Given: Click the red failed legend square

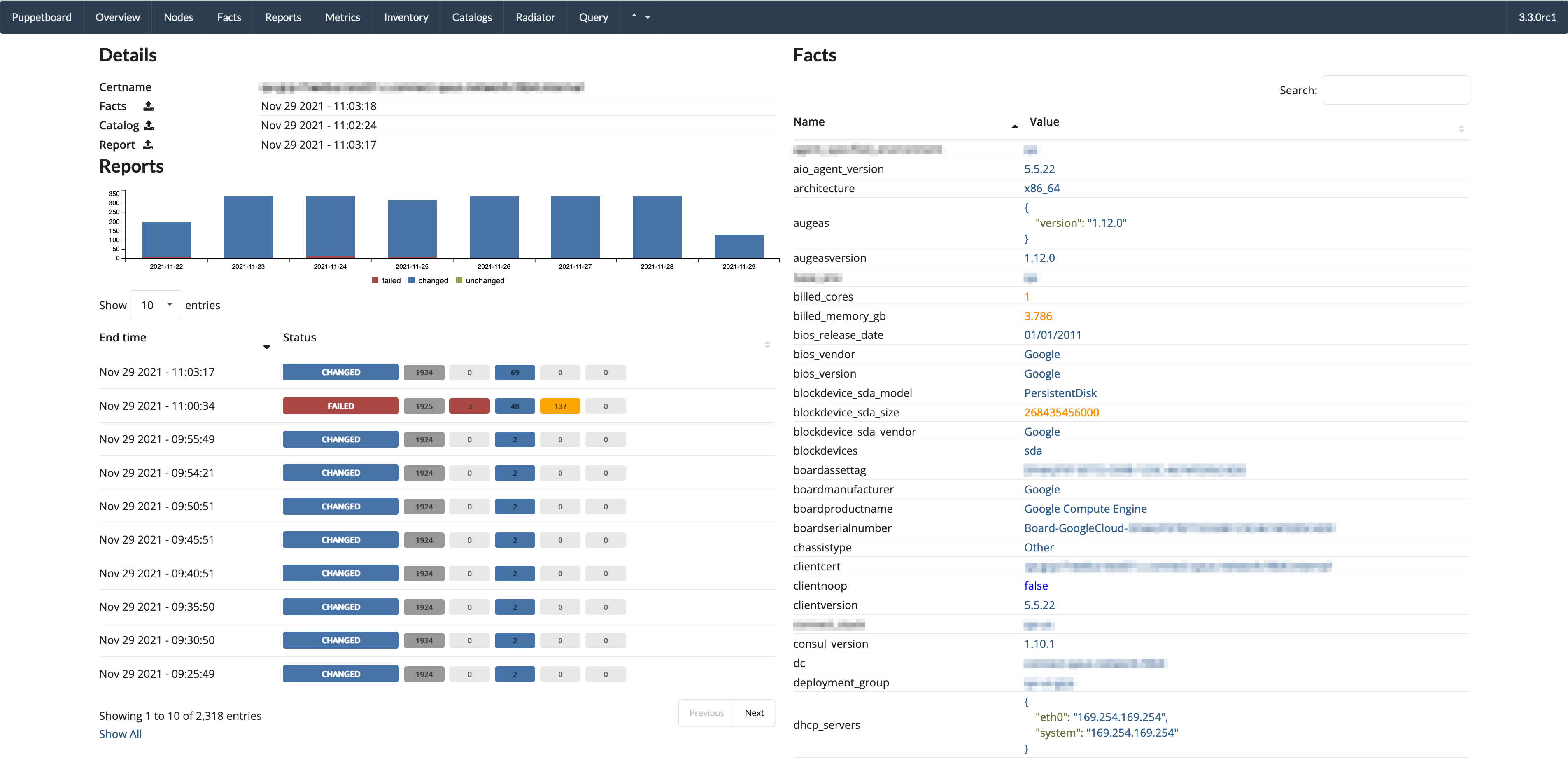Looking at the screenshot, I should click(x=375, y=281).
